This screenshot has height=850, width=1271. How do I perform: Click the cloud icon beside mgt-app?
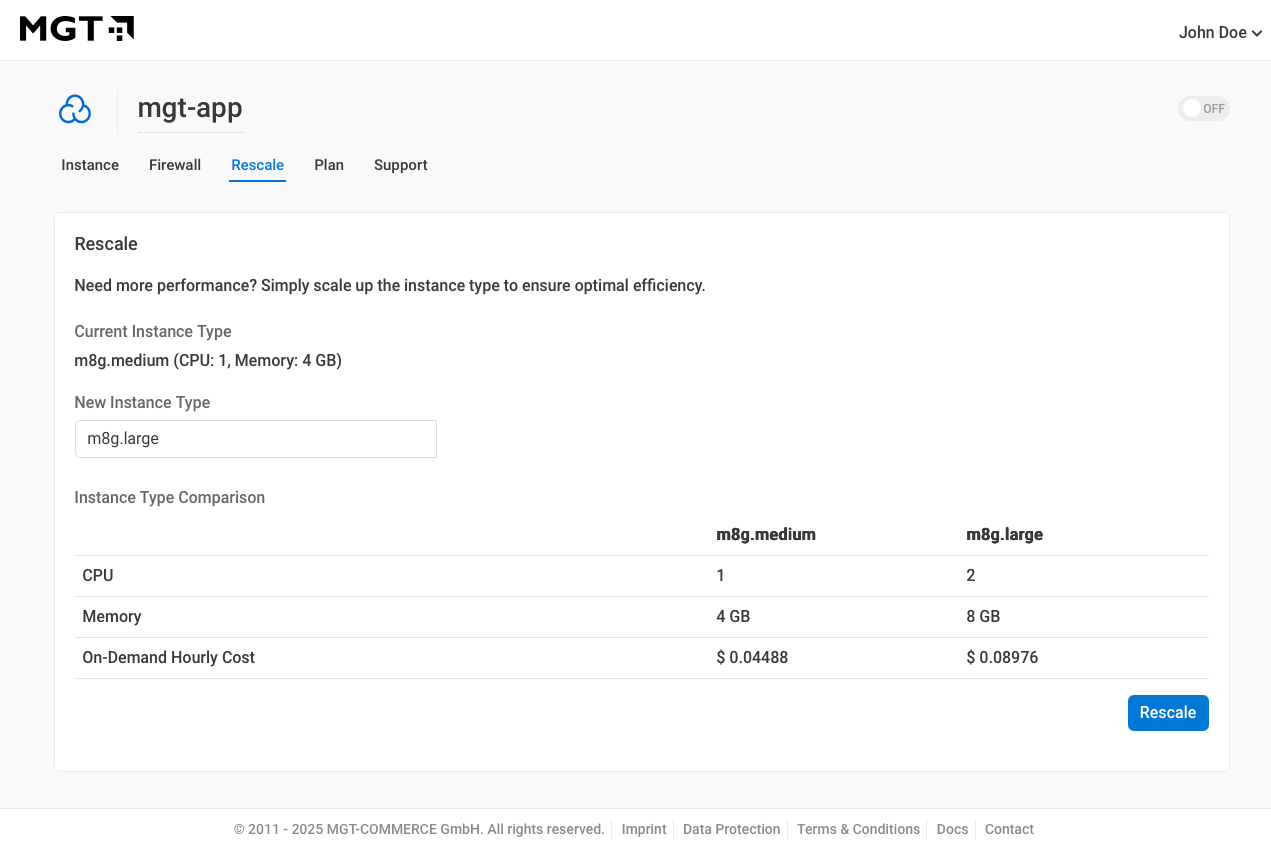[75, 110]
